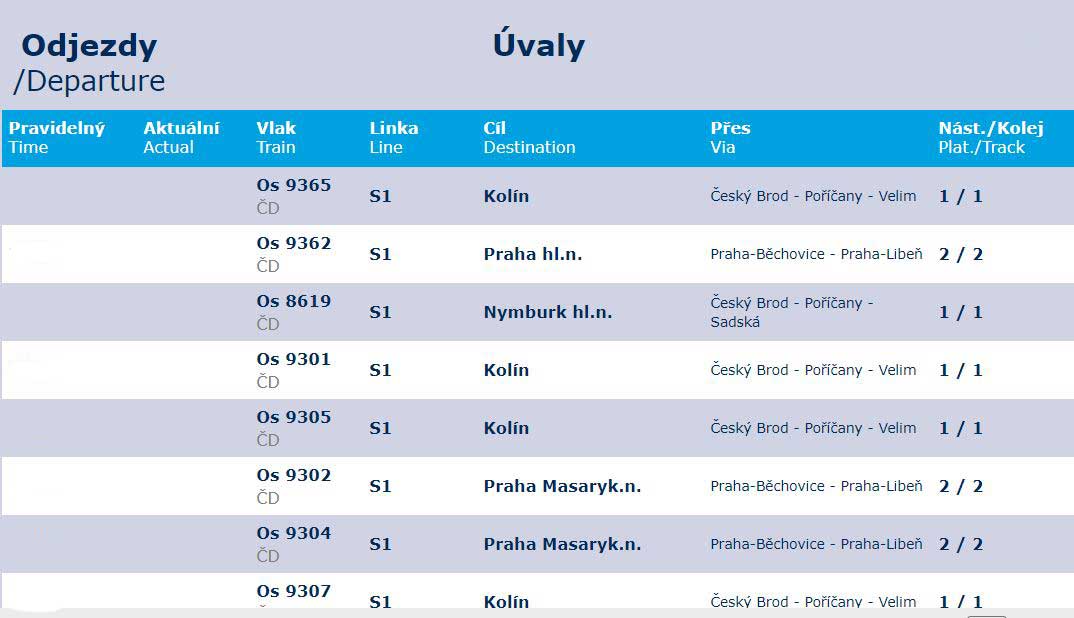Click the Nást./Kolej Plat./Track header
This screenshot has height=618, width=1074.
pyautogui.click(x=991, y=138)
